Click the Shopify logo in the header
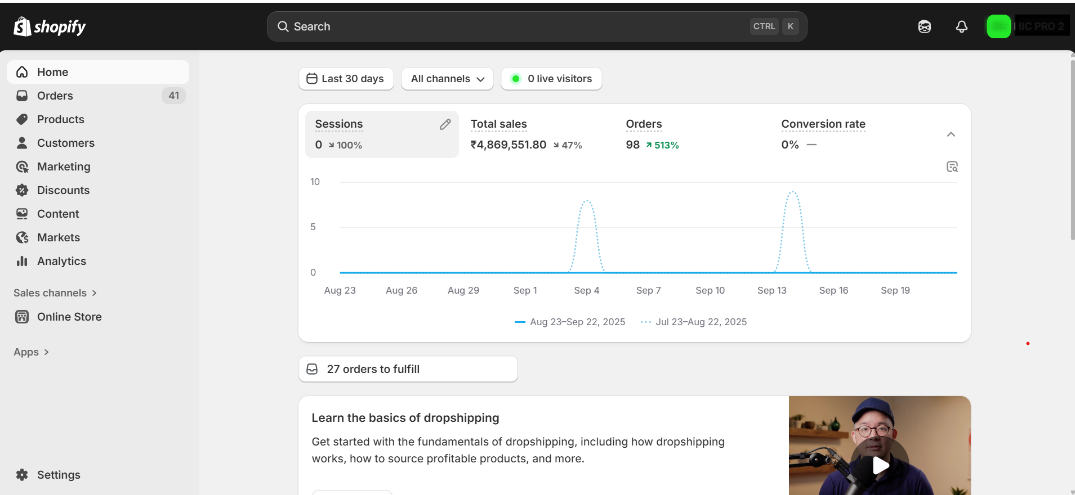The height and width of the screenshot is (495, 1075). point(50,27)
